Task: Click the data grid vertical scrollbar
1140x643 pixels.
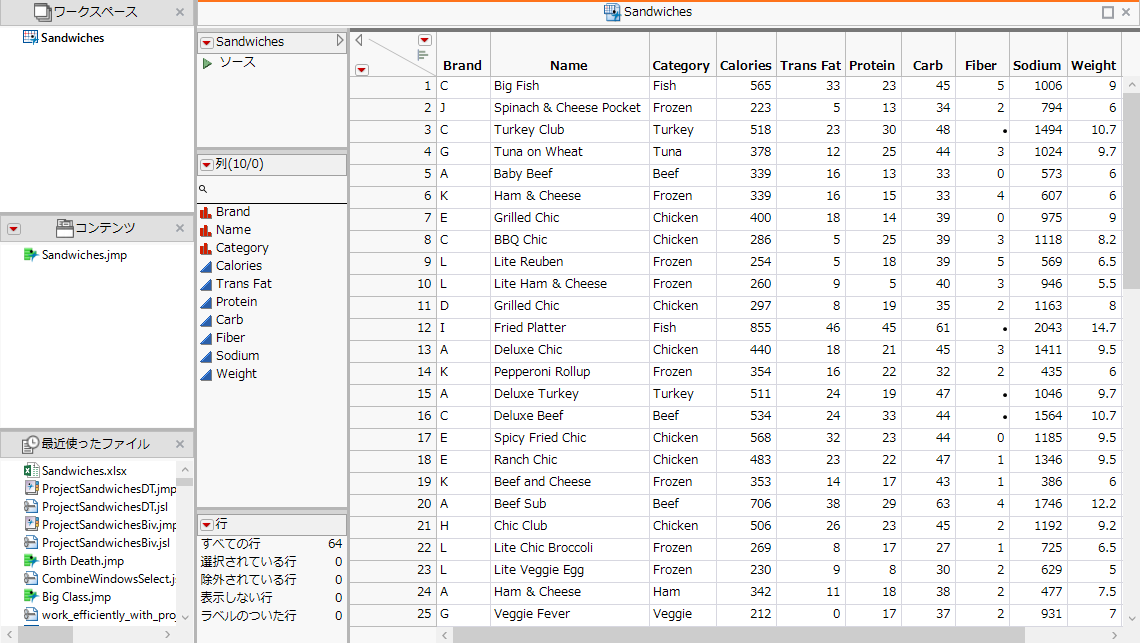Action: (x=1131, y=191)
